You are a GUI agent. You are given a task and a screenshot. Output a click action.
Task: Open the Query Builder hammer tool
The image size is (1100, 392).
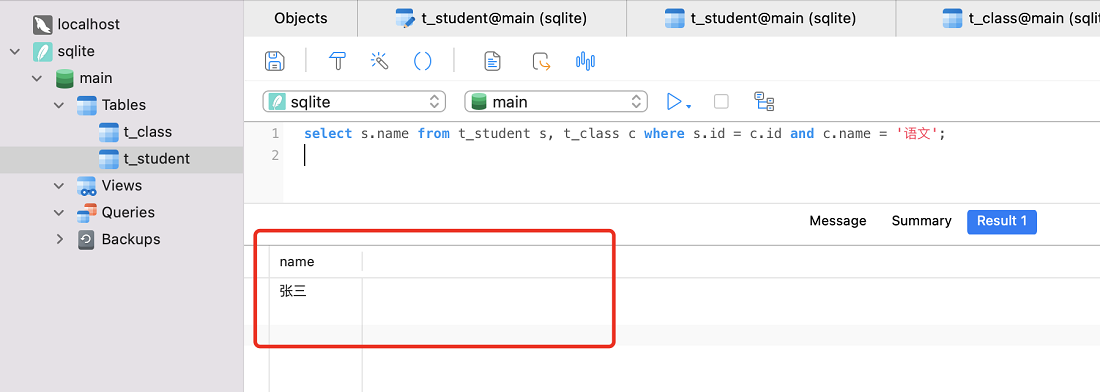pyautogui.click(x=338, y=60)
